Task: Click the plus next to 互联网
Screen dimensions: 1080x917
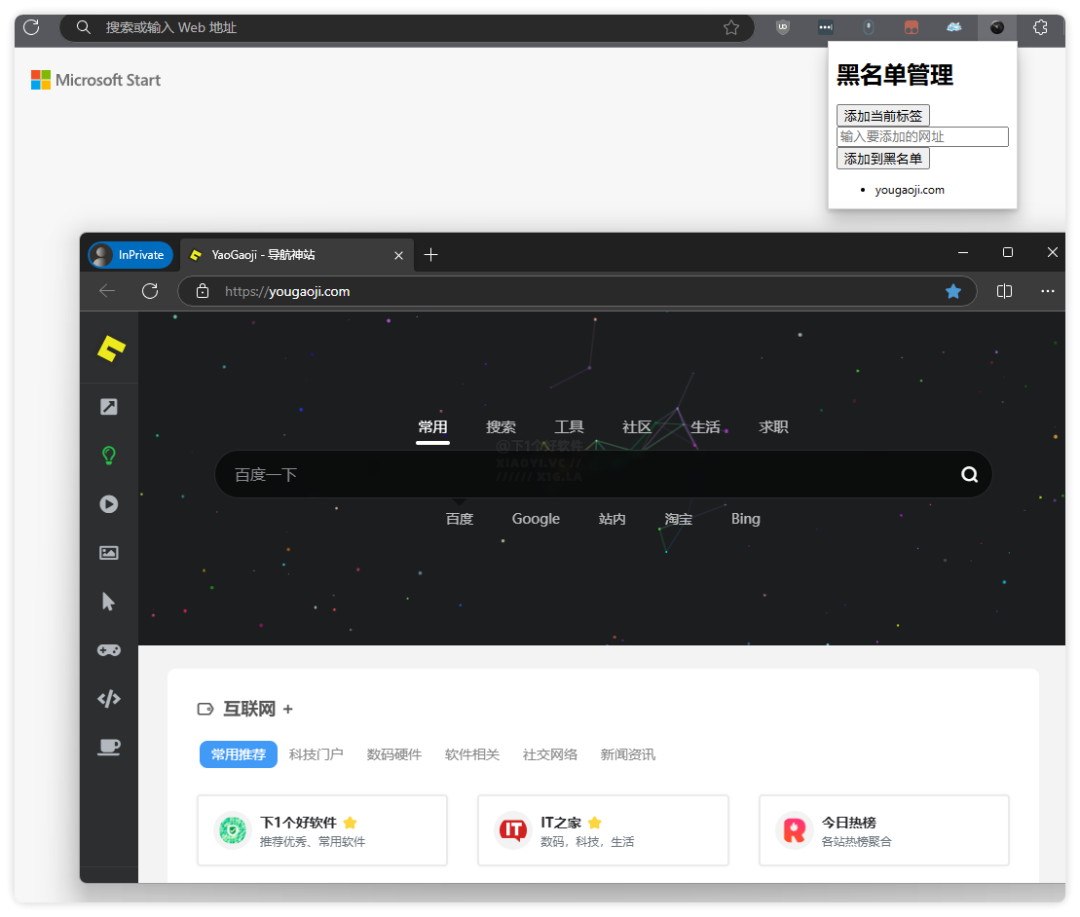Action: (x=288, y=709)
